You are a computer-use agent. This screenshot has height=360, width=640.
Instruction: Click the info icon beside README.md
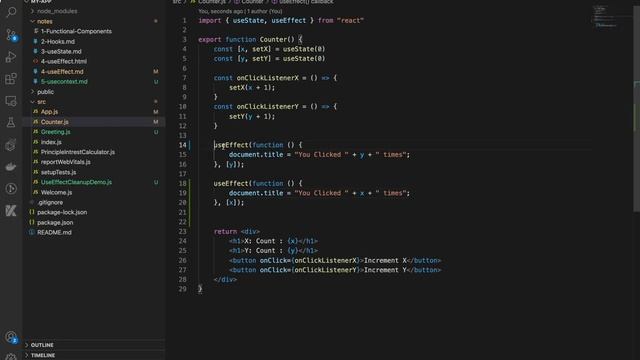(x=32, y=232)
